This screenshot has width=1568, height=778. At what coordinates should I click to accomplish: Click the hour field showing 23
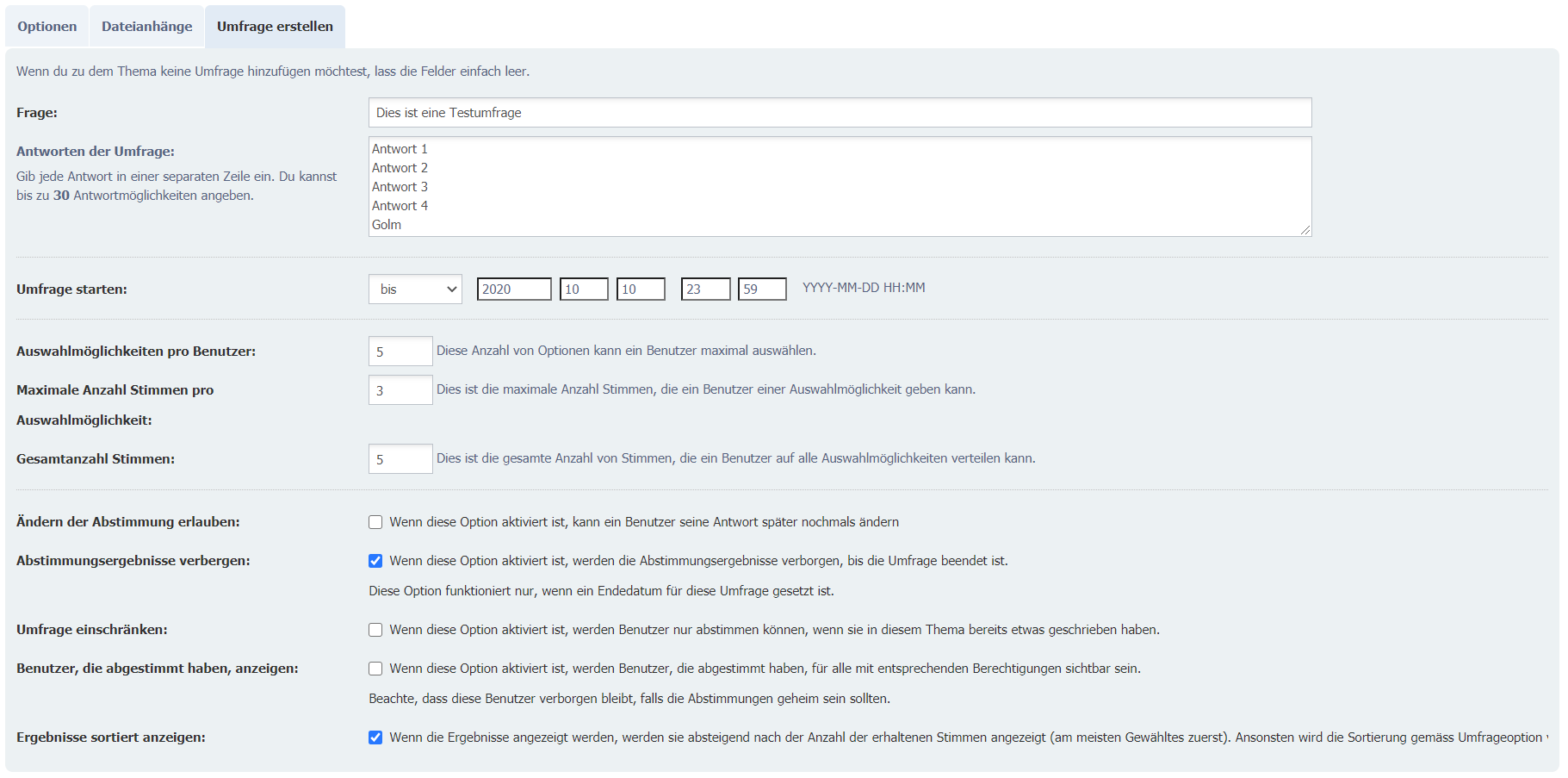pos(706,289)
